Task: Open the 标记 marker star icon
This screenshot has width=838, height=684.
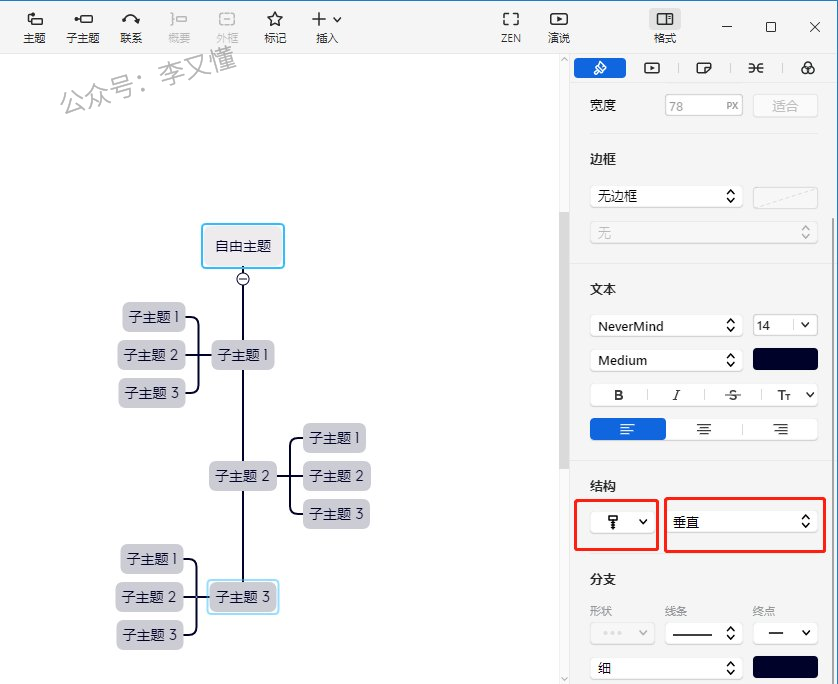Action: pyautogui.click(x=275, y=27)
